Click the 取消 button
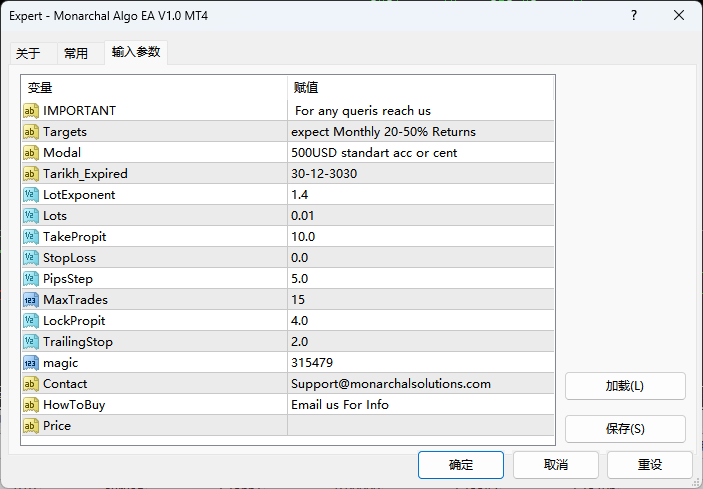This screenshot has height=489, width=703. point(556,465)
